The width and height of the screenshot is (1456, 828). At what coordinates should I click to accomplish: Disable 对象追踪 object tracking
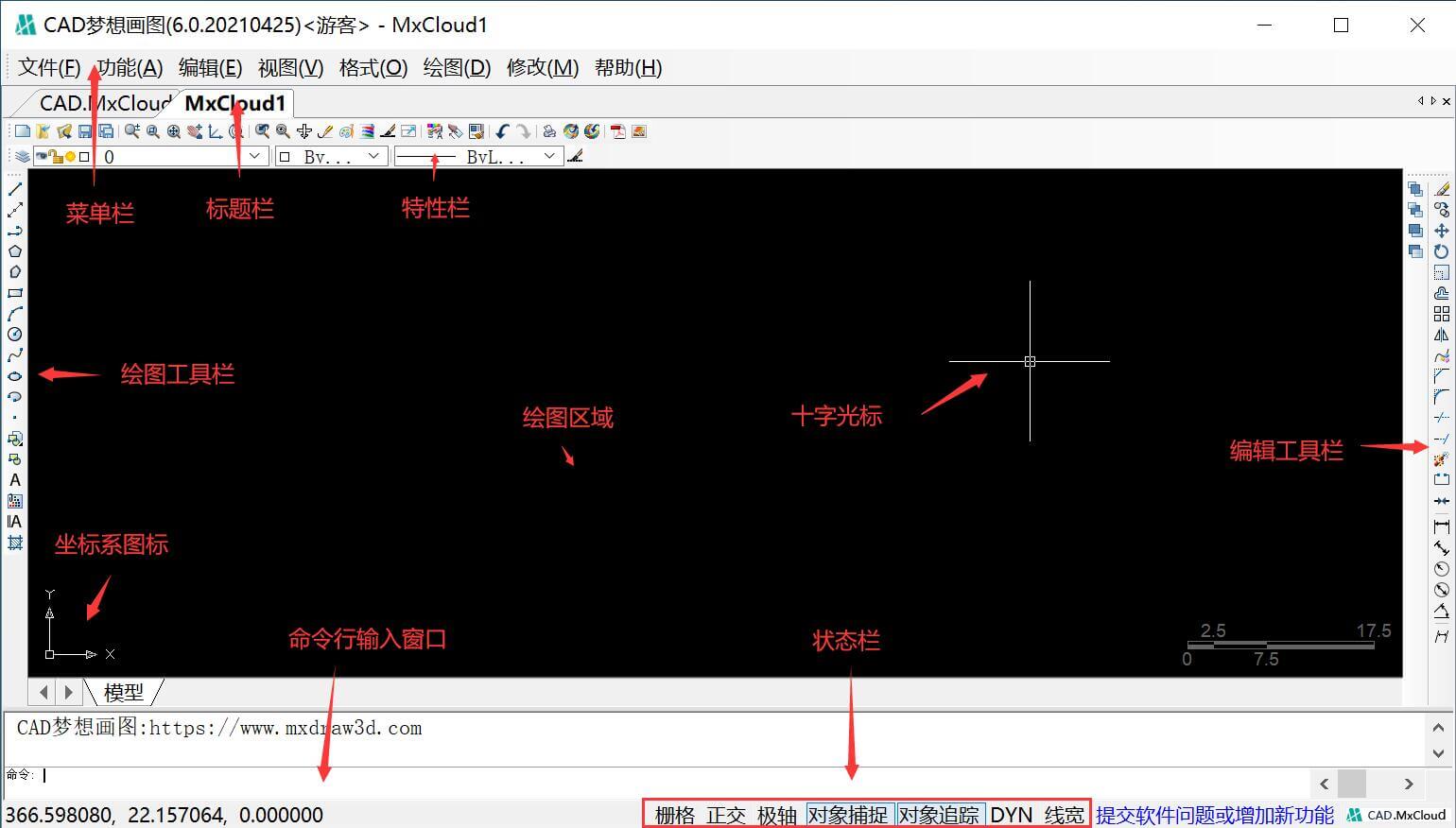[x=940, y=815]
